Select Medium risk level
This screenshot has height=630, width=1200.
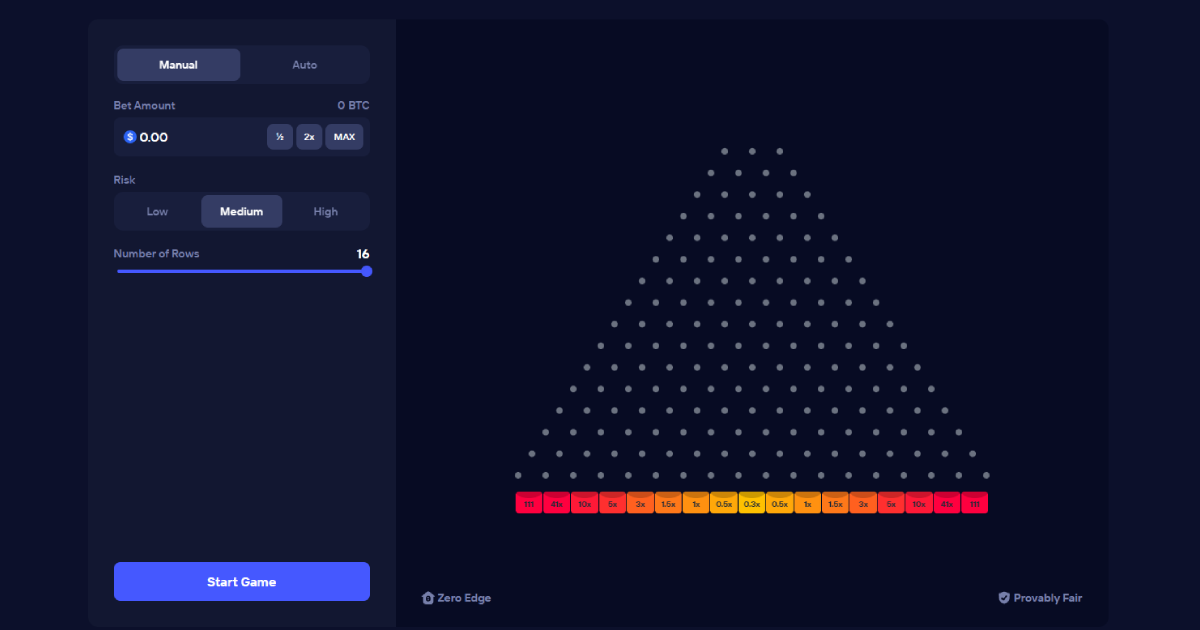[x=242, y=212]
